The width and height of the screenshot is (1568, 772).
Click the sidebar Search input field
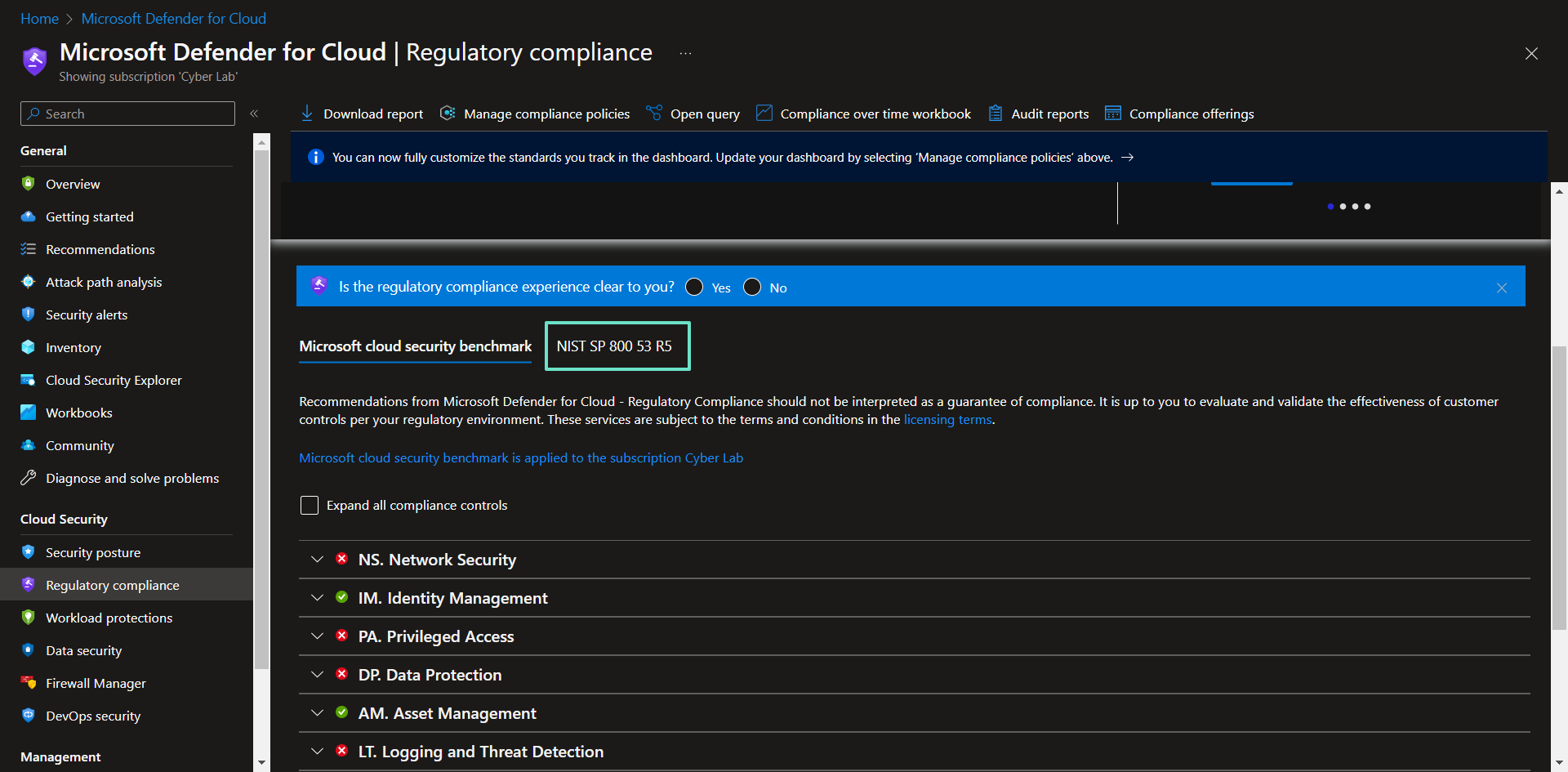(127, 114)
